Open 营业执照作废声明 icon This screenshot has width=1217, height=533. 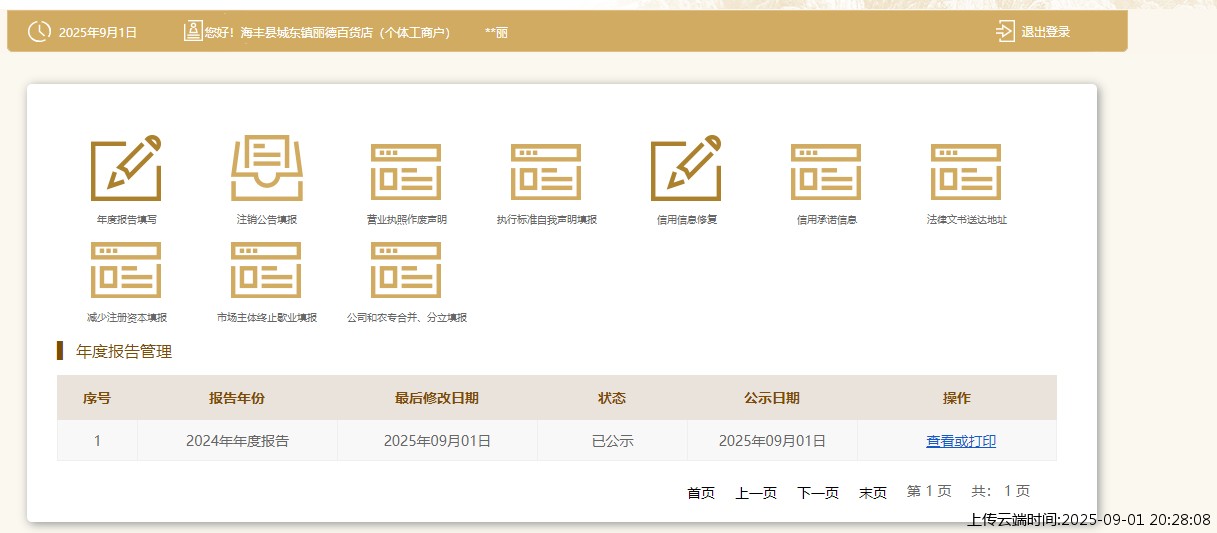tap(406, 172)
